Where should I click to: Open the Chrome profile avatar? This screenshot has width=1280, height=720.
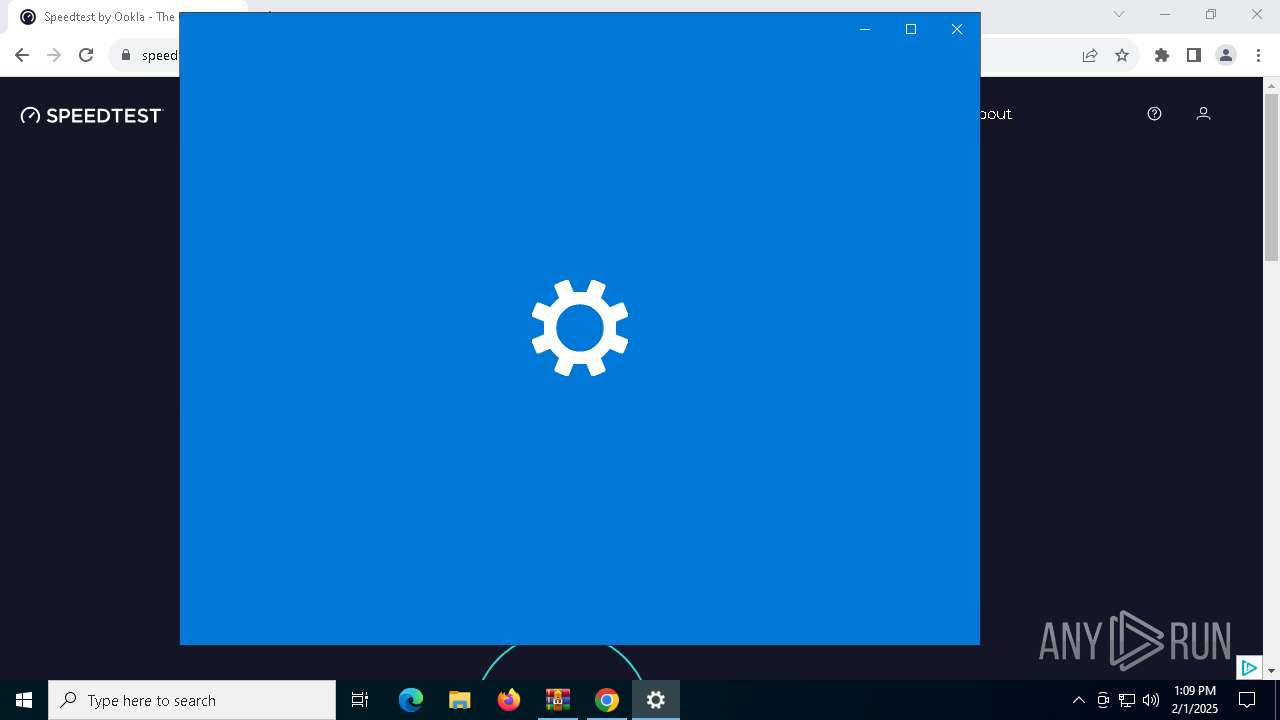tap(1226, 55)
